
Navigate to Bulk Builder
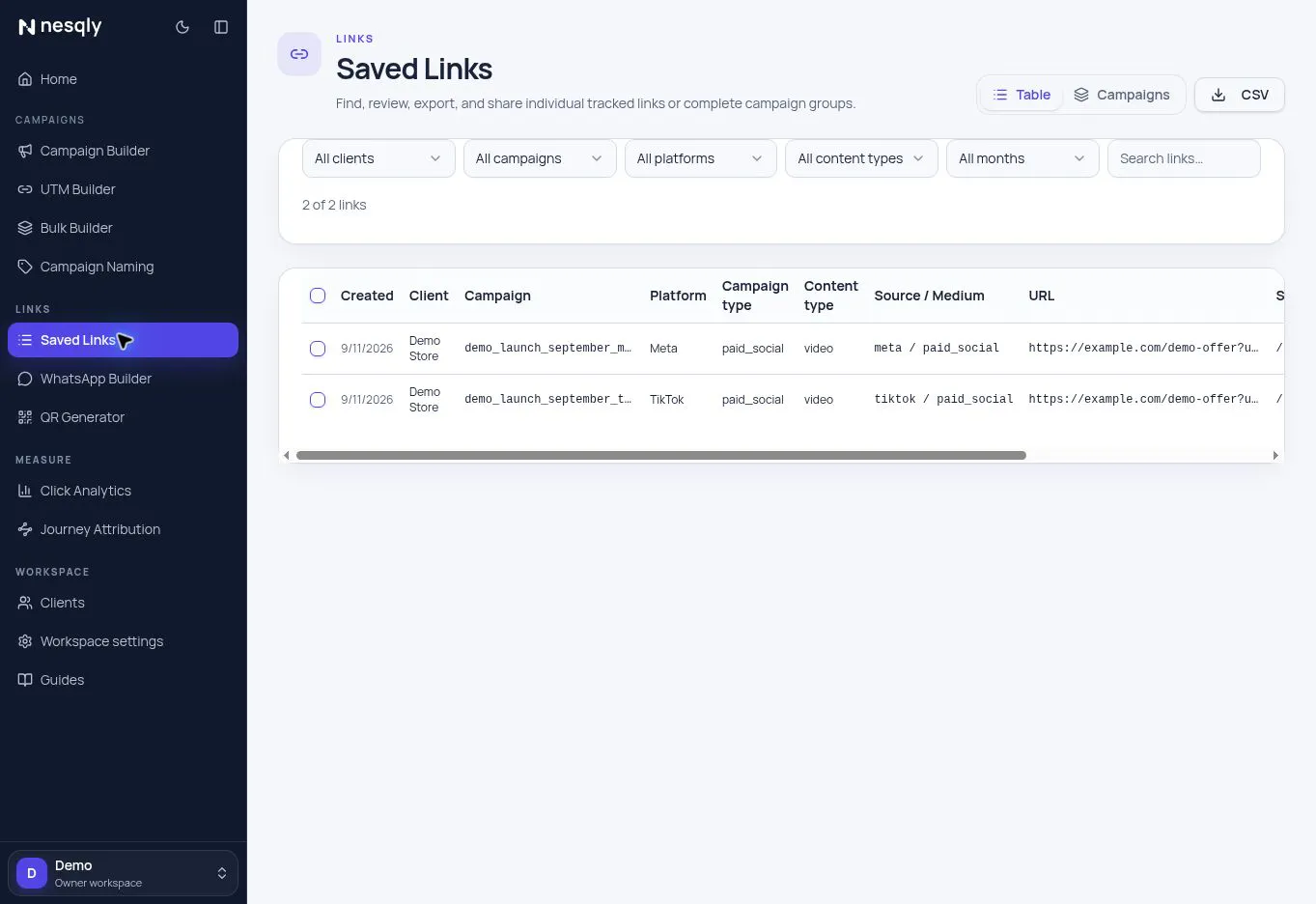point(123,228)
